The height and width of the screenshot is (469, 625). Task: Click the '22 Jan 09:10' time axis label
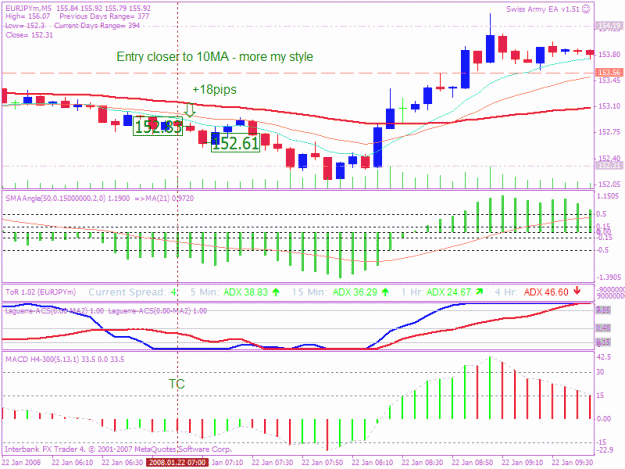coord(523,463)
